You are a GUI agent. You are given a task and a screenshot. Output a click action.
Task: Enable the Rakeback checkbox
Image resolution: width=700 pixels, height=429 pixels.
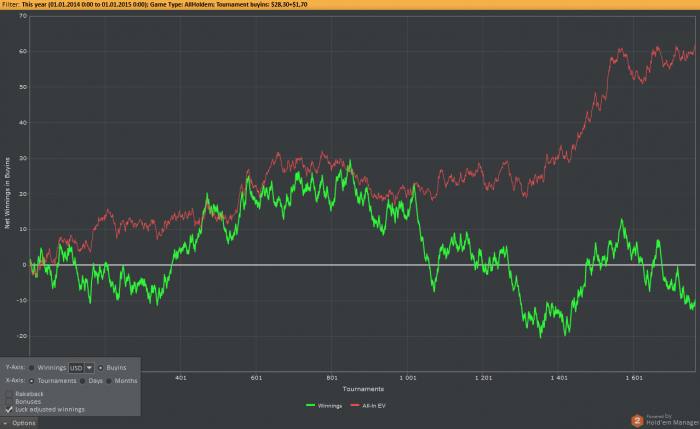click(x=9, y=394)
